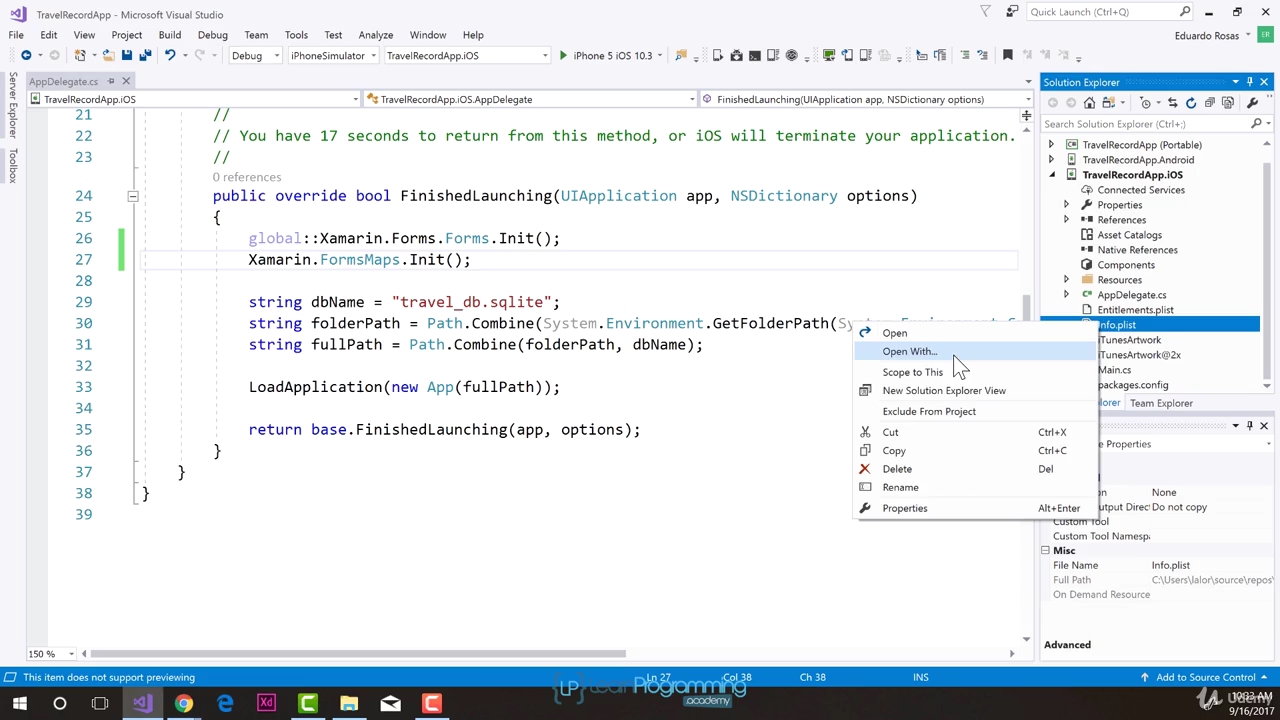Click inside the Search Solution Explorer field
This screenshot has height=720, width=1280.
(x=1145, y=124)
